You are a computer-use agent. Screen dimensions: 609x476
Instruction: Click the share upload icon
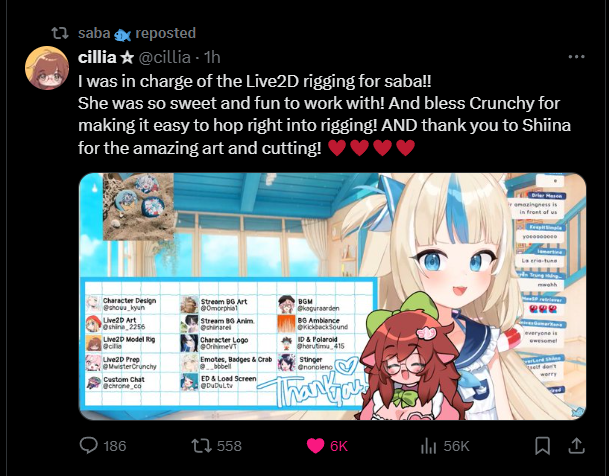(576, 446)
